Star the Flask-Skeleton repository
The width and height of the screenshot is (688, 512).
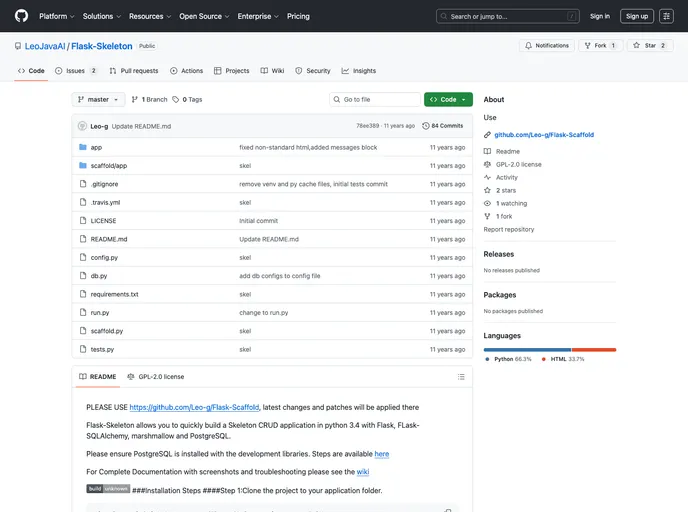[x=649, y=45]
